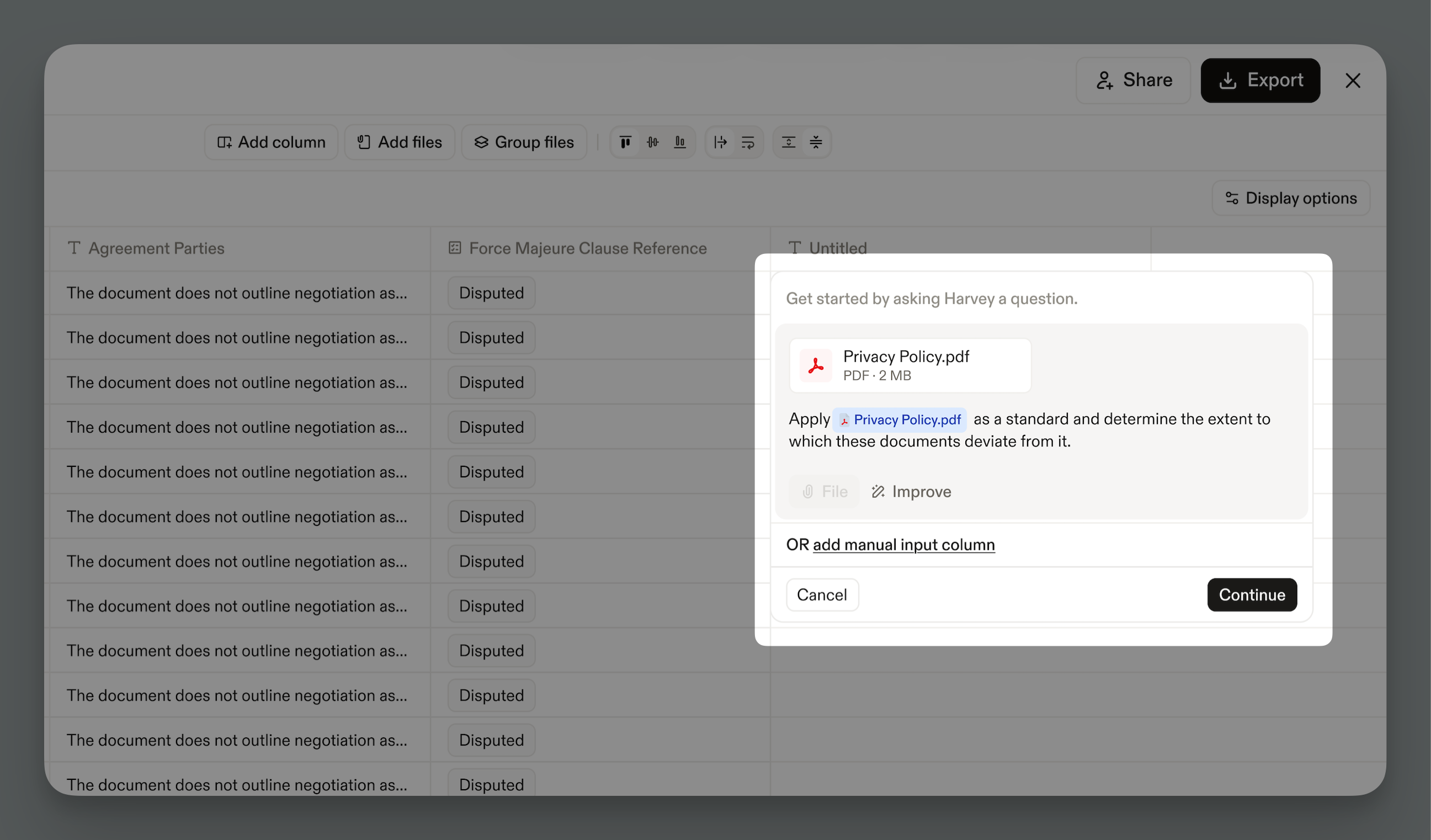Enable the wrap text icon
Screen dimensions: 1431x840
pyautogui.click(x=748, y=142)
